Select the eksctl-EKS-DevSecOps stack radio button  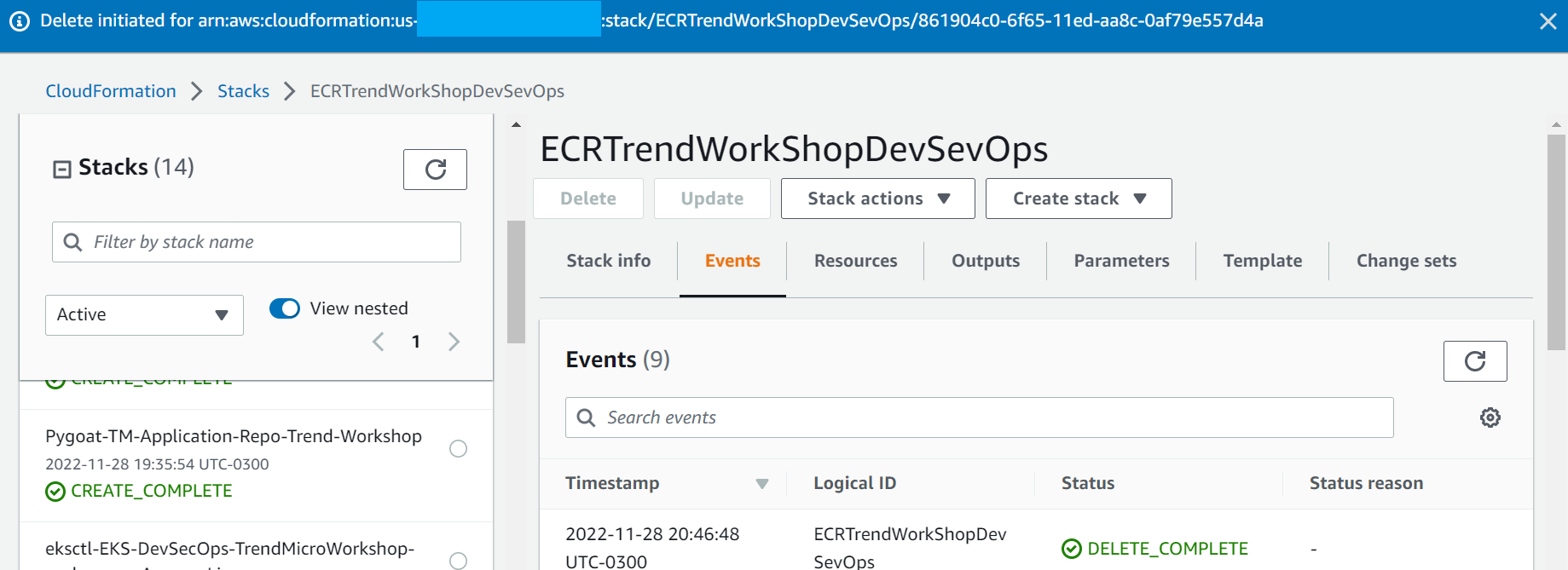pyautogui.click(x=458, y=561)
